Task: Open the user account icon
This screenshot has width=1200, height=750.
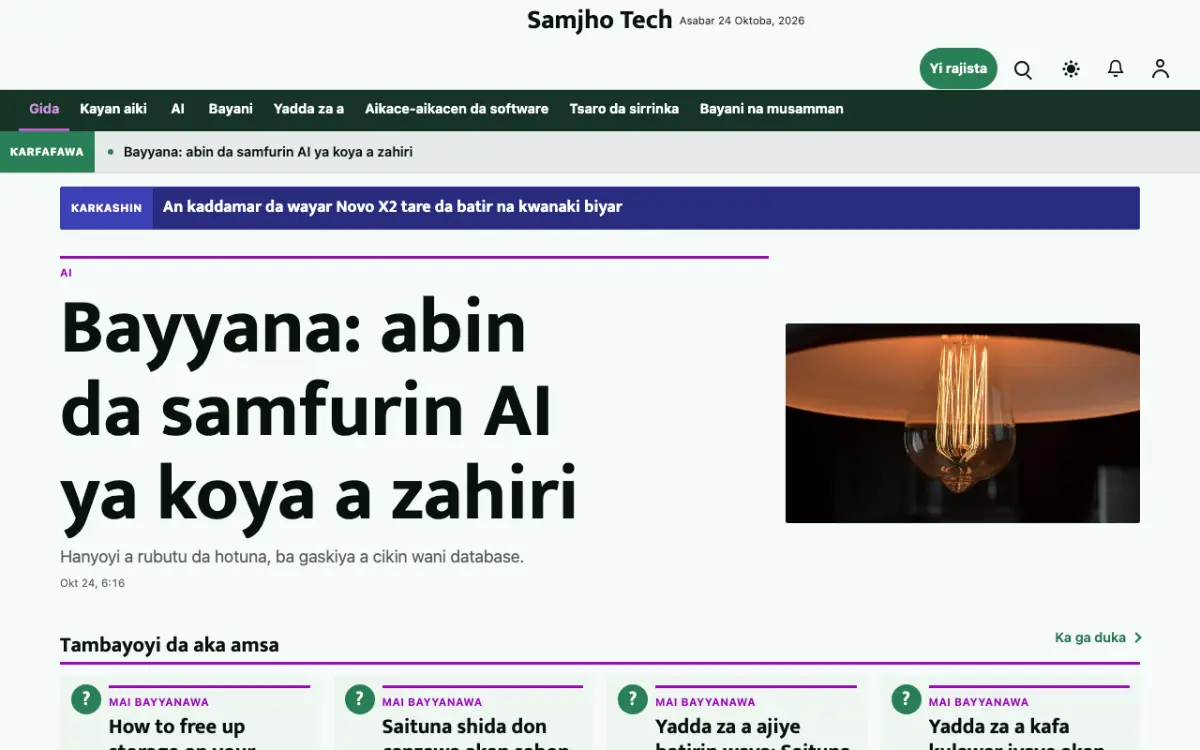Action: 1160,69
